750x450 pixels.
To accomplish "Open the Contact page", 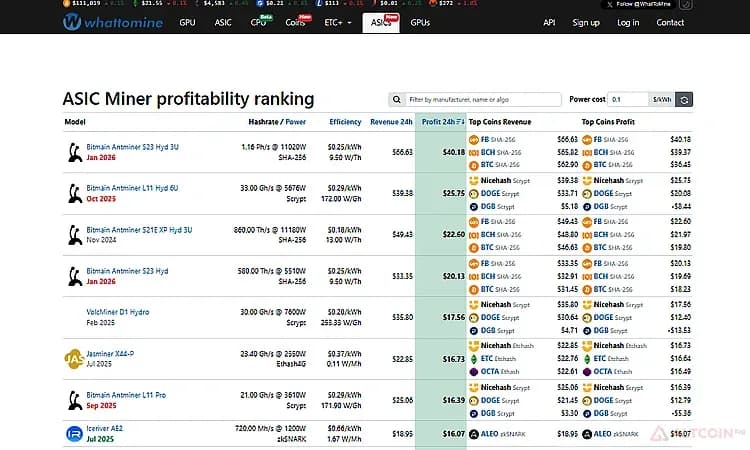I will [670, 22].
